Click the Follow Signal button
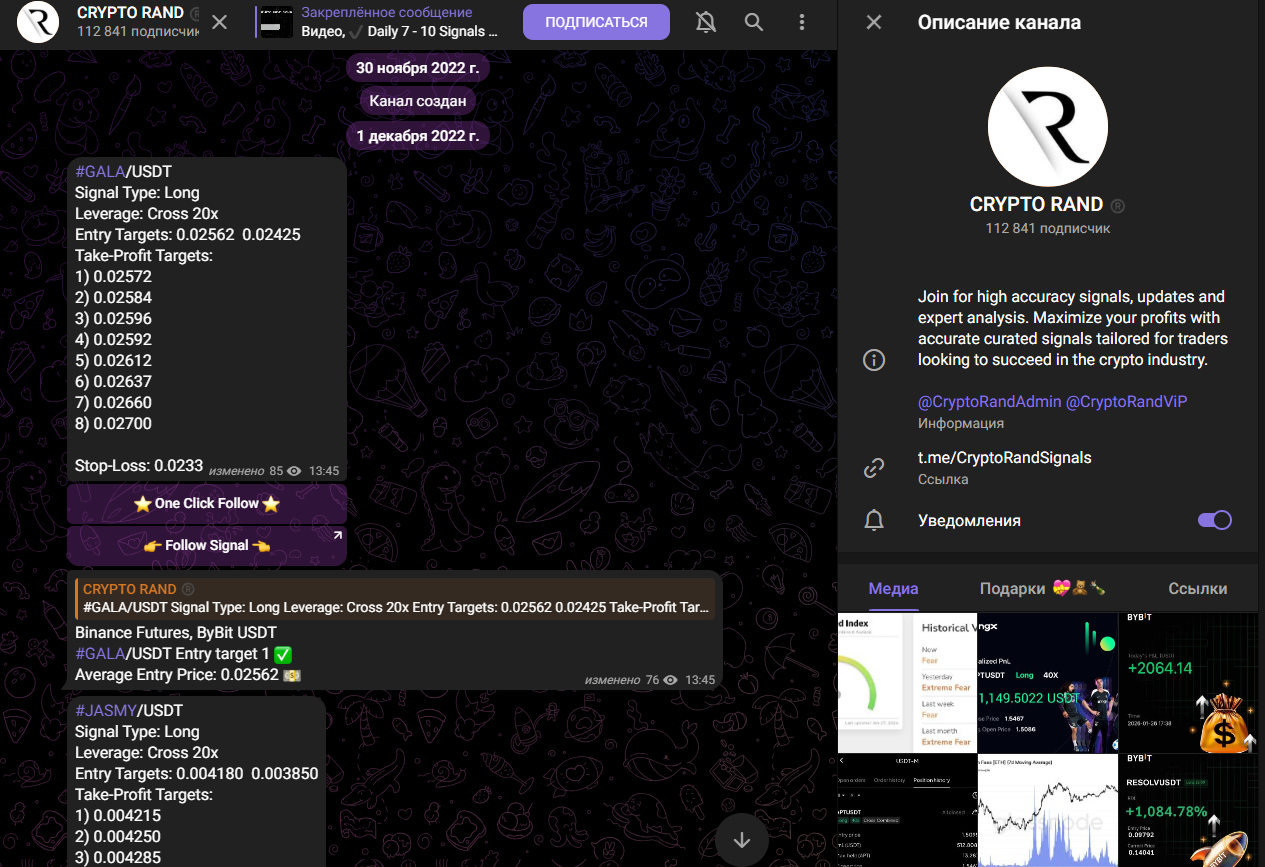This screenshot has width=1265, height=867. [x=207, y=546]
